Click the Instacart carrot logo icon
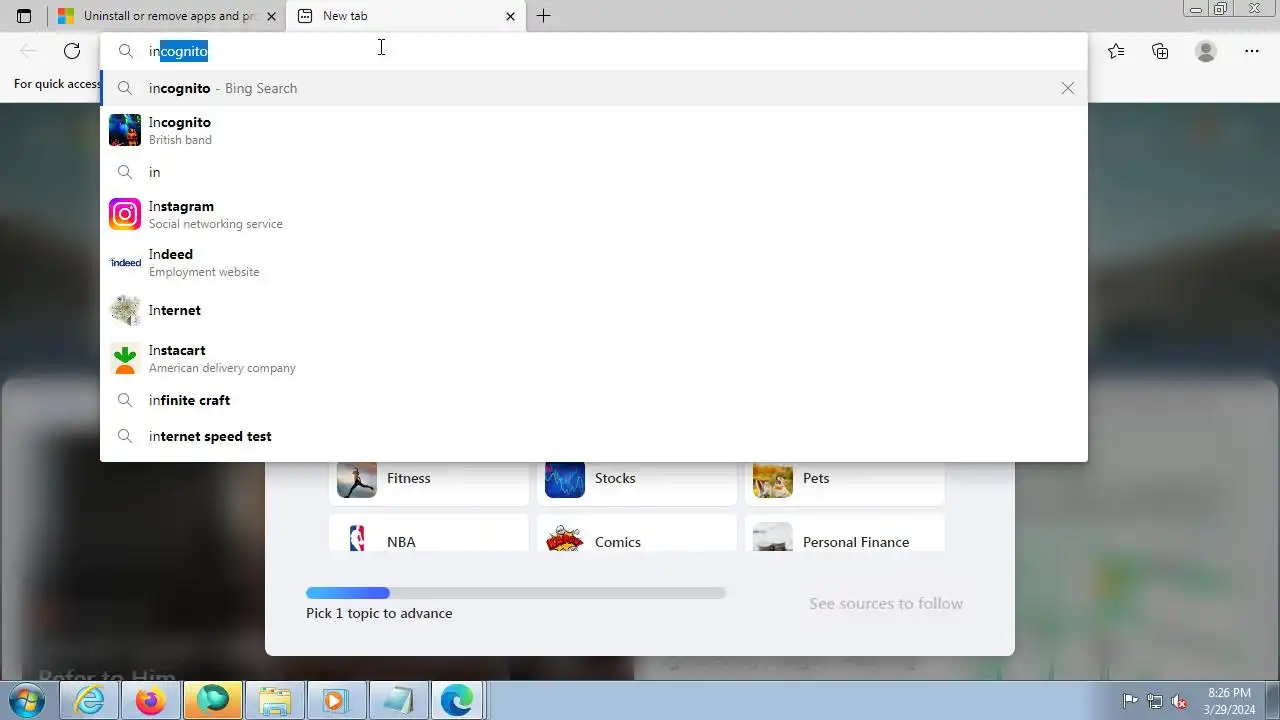 (125, 358)
